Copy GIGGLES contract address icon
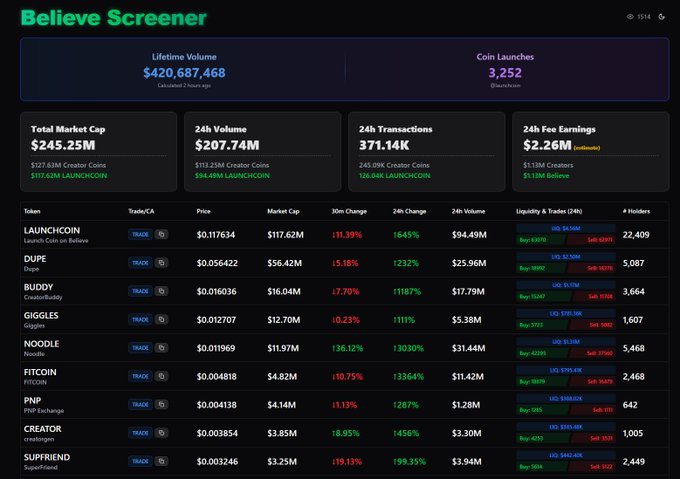This screenshot has height=479, width=680. [x=161, y=319]
